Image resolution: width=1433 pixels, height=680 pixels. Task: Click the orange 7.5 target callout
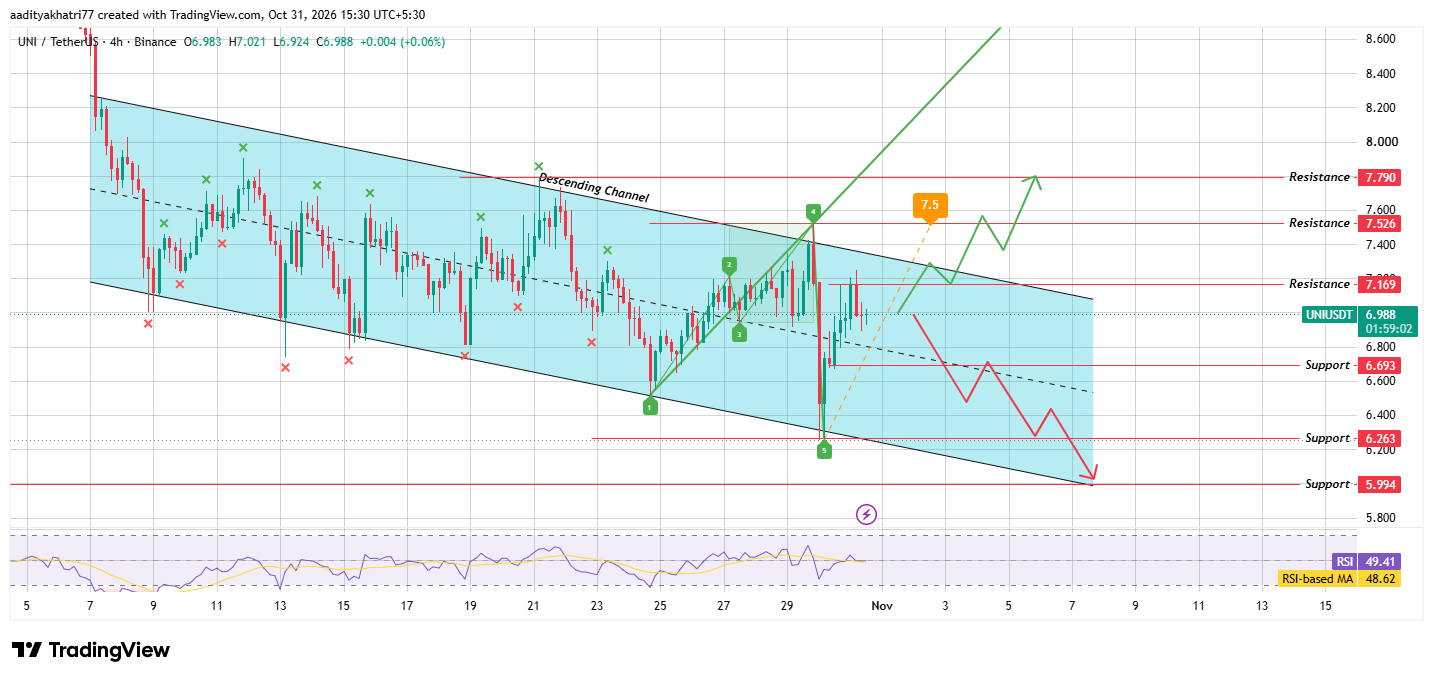pyautogui.click(x=930, y=206)
